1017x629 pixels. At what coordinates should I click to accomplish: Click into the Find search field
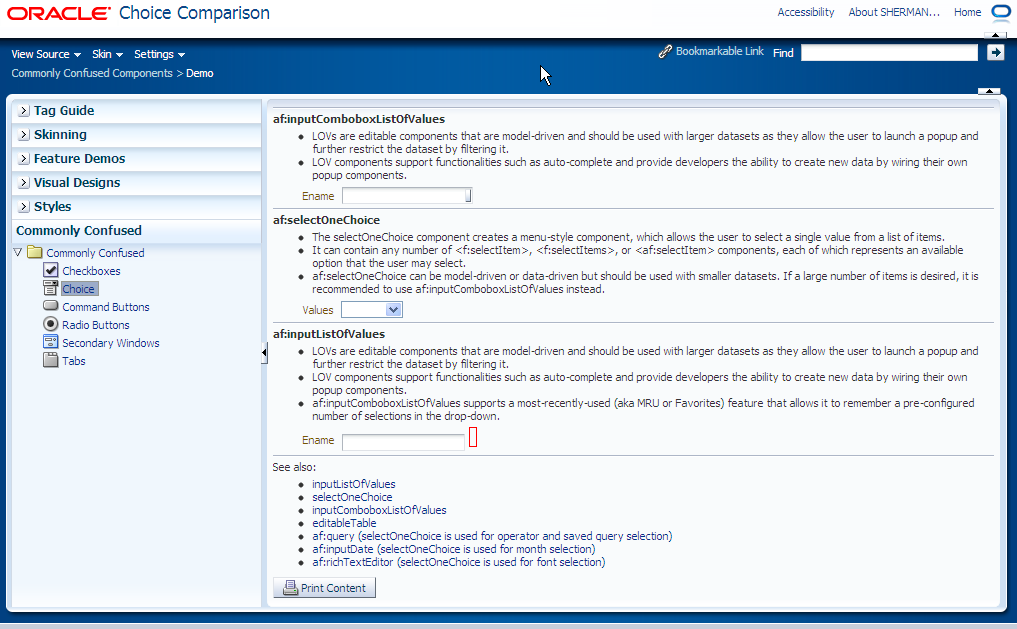[x=889, y=53]
